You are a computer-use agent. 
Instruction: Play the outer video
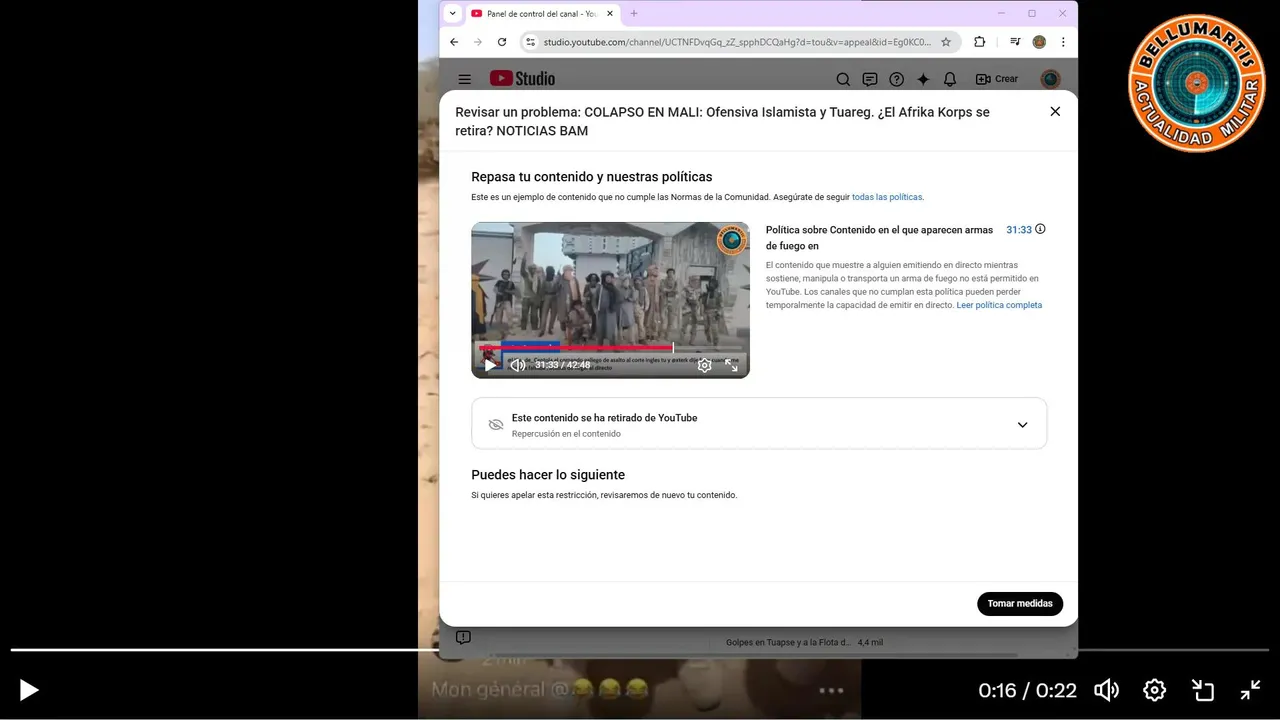pyautogui.click(x=29, y=690)
